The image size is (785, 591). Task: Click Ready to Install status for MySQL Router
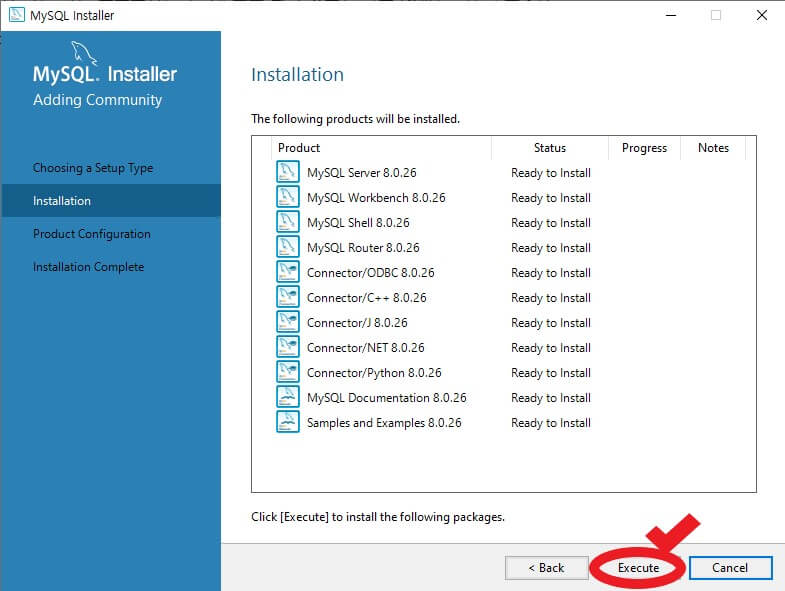pos(551,248)
